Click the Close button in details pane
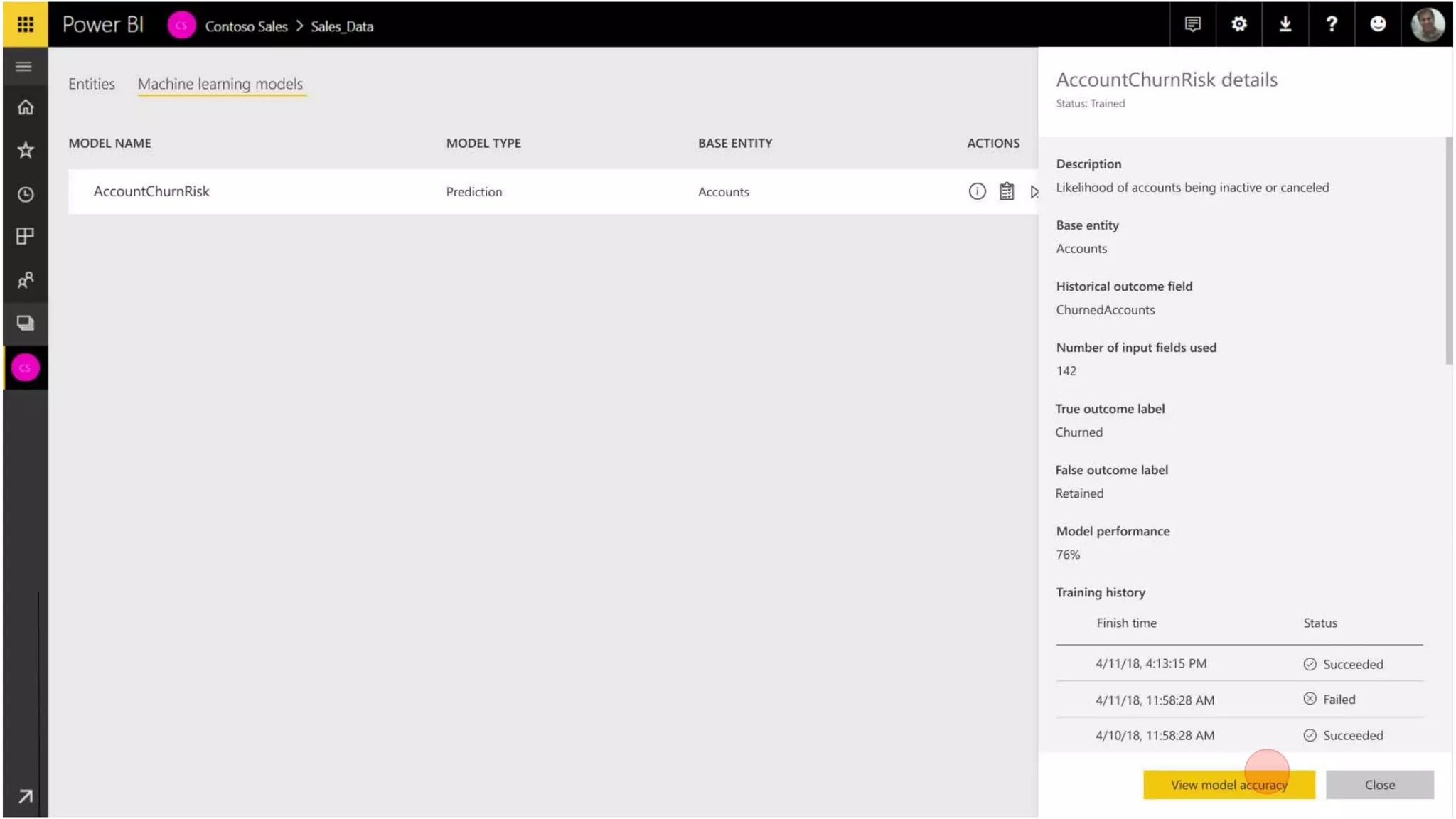Screen dimensions: 1456x819 [x=1379, y=785]
